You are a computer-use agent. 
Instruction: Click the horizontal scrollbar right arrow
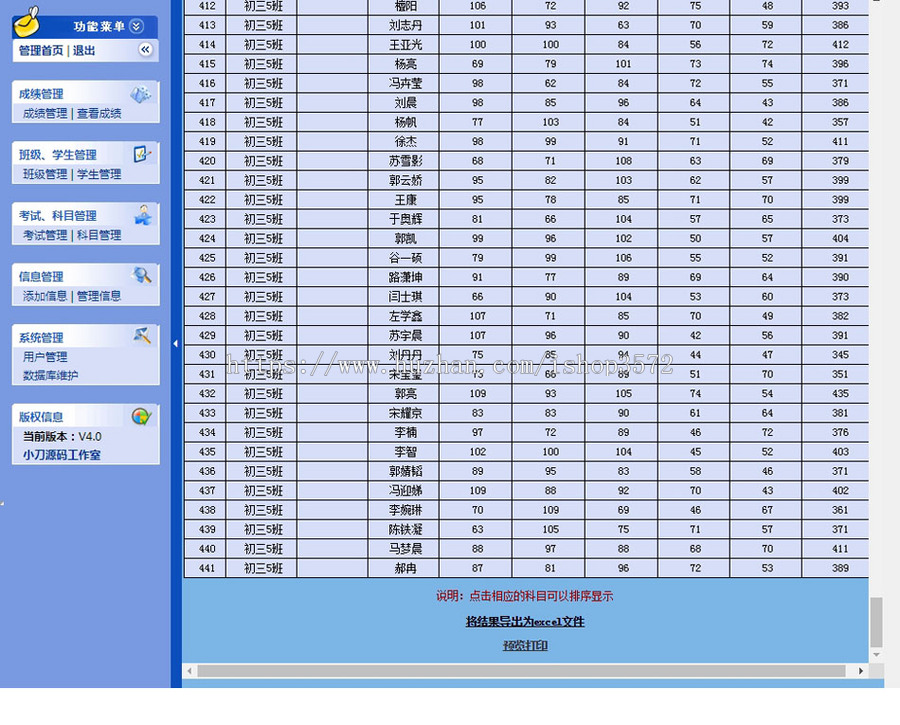click(861, 671)
